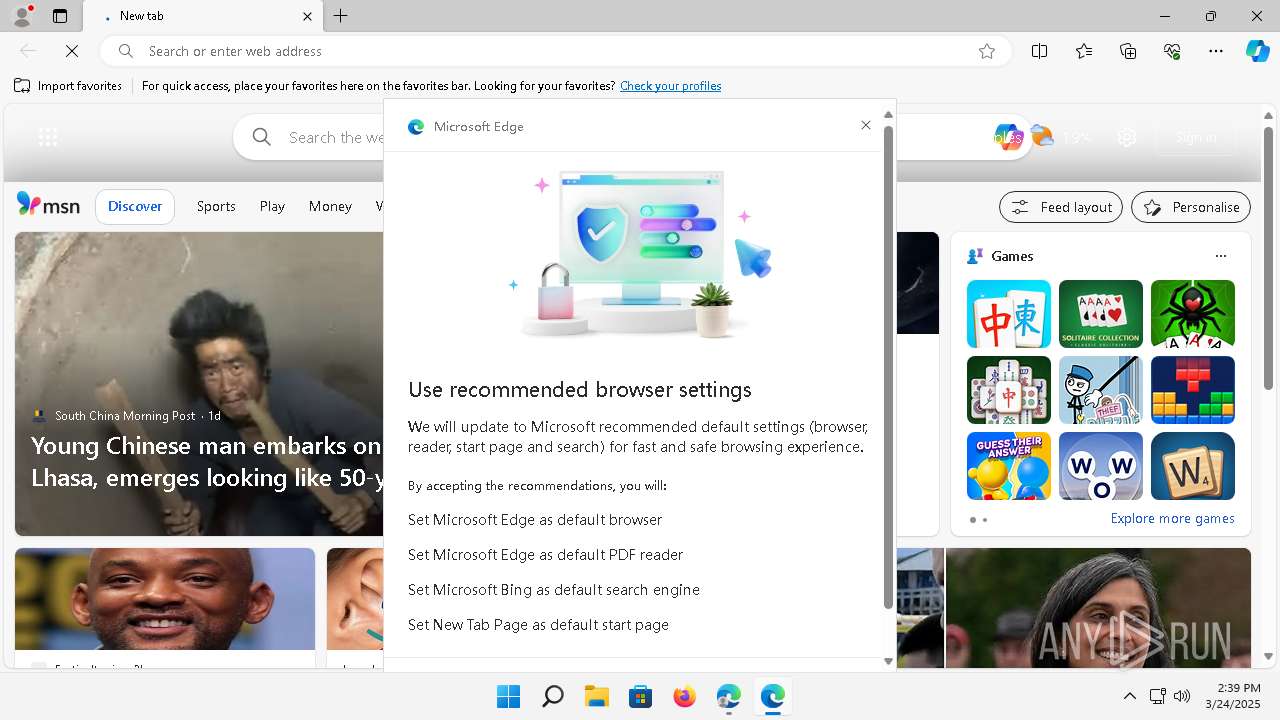Click the msn logo
The height and width of the screenshot is (720, 1280).
pos(48,205)
